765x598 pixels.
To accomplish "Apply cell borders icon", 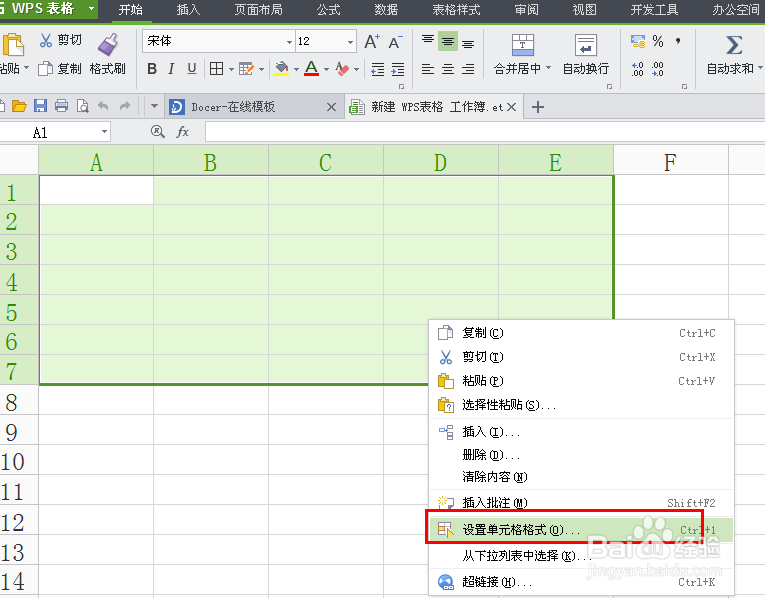I will (216, 69).
